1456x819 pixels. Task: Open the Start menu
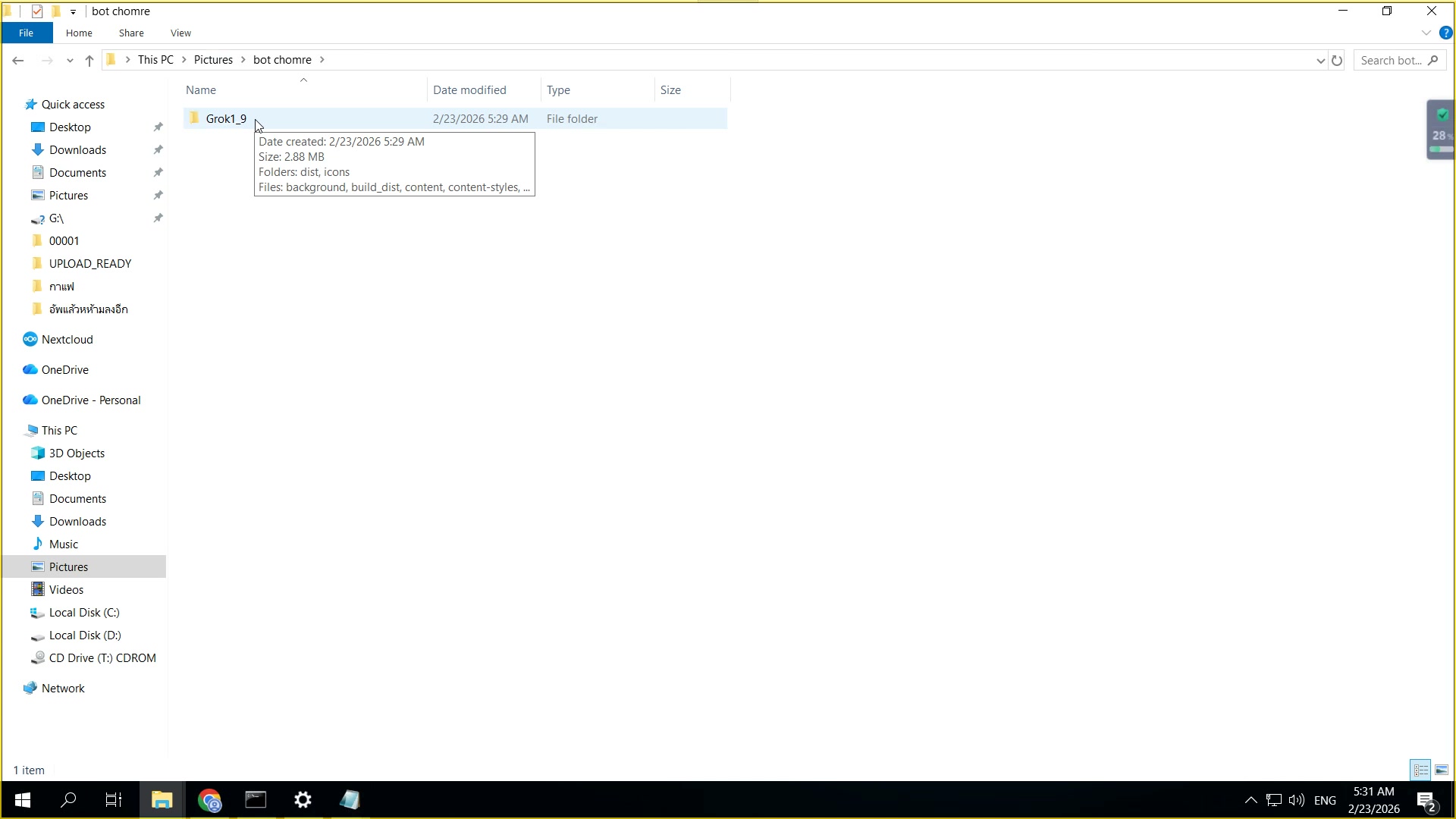(22, 799)
